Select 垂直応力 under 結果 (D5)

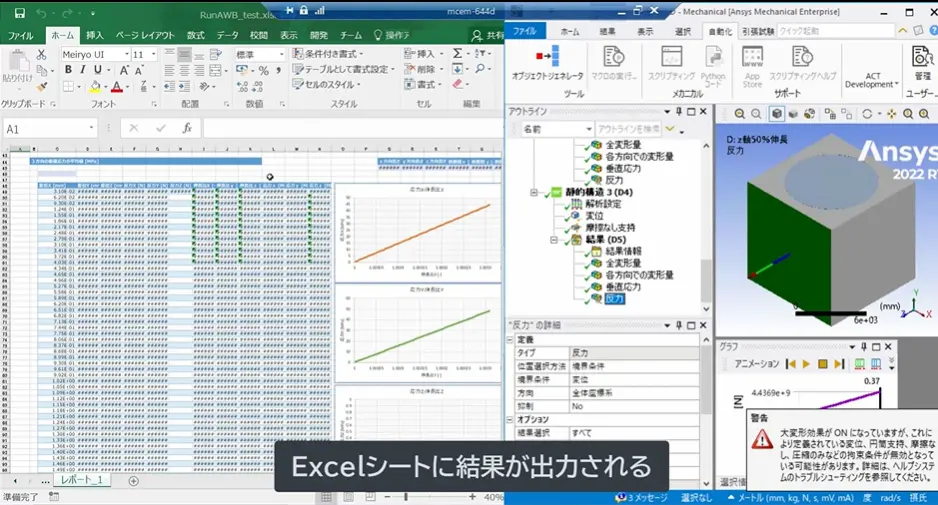click(x=623, y=287)
